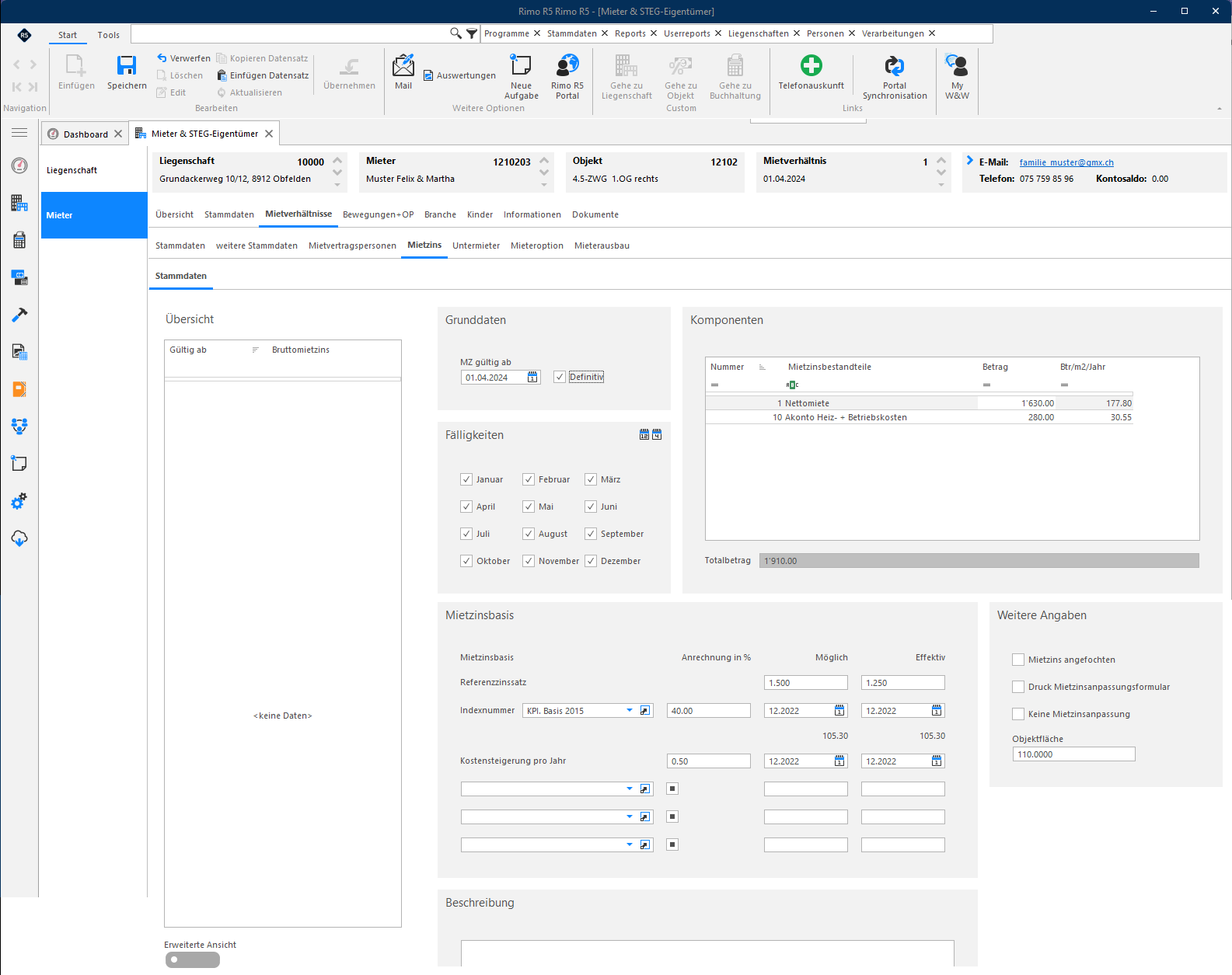Viewport: 1232px width, 975px height.
Task: Open the sidebar hammer icon
Action: [19, 315]
